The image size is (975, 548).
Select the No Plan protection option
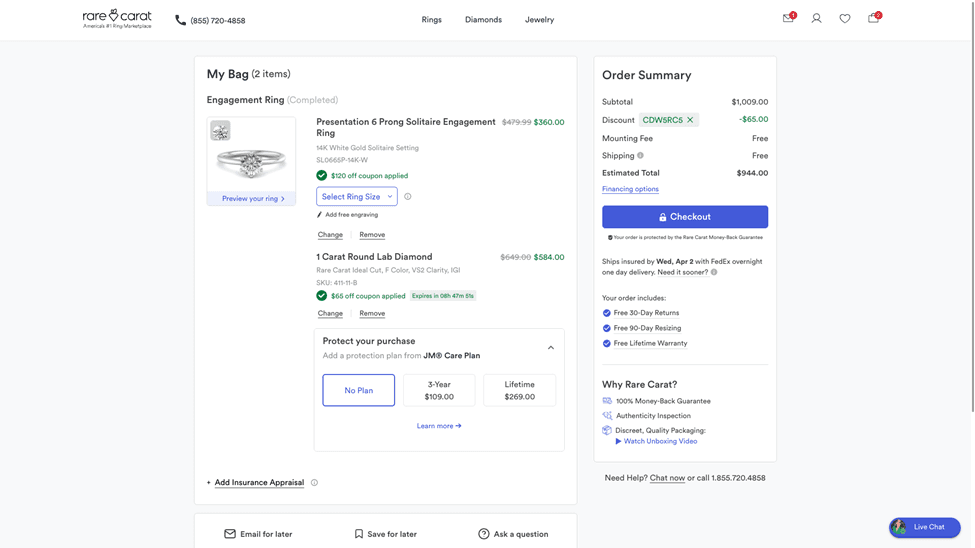[x=358, y=390]
